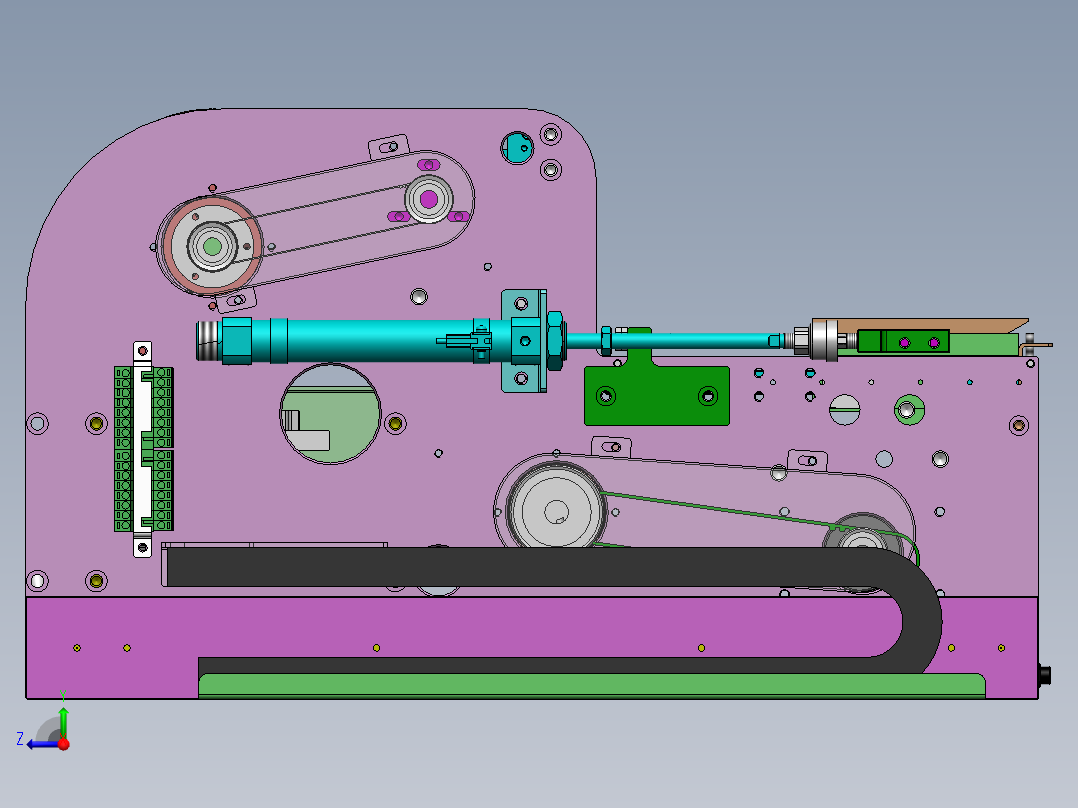Select the cyan cylinder mounting block
The height and width of the screenshot is (808, 1078).
525,341
